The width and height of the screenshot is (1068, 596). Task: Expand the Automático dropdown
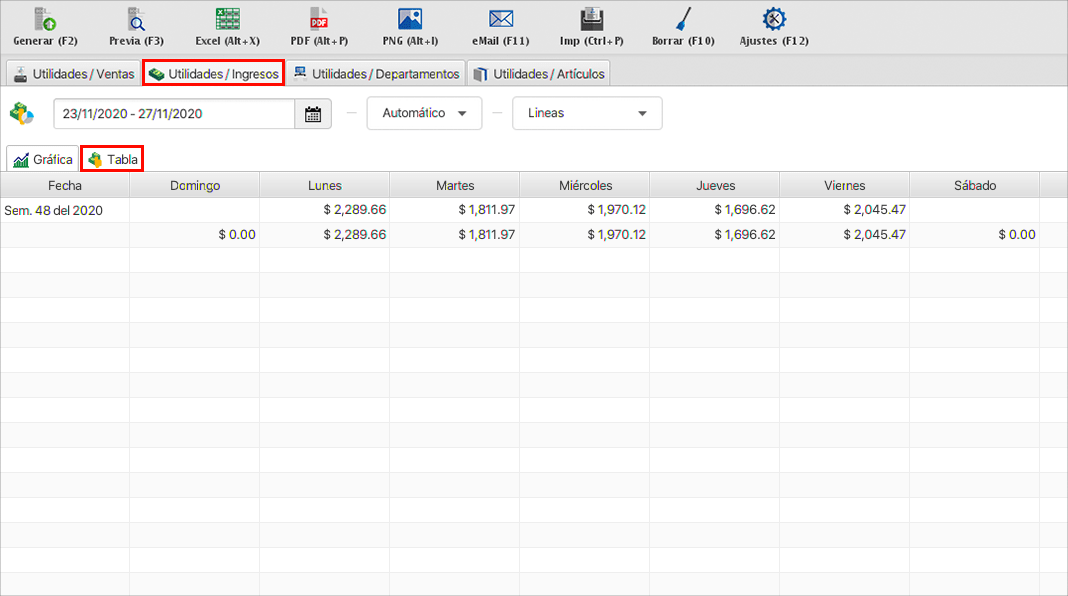[424, 114]
